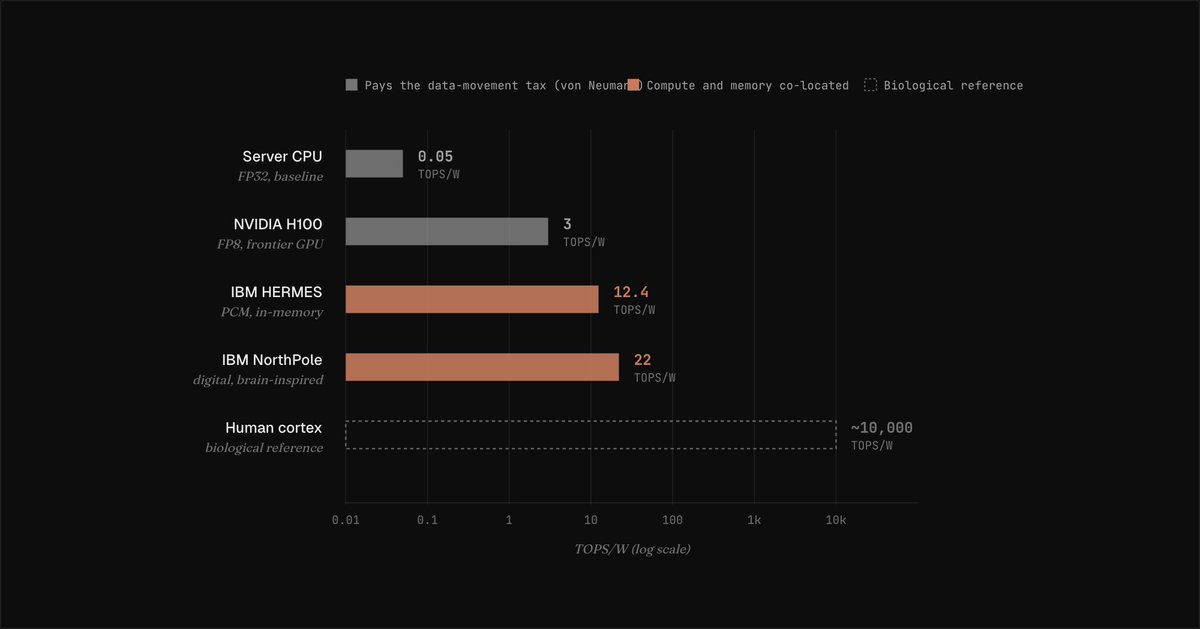The image size is (1200, 629).
Task: Click the 22 value label
Action: click(642, 360)
